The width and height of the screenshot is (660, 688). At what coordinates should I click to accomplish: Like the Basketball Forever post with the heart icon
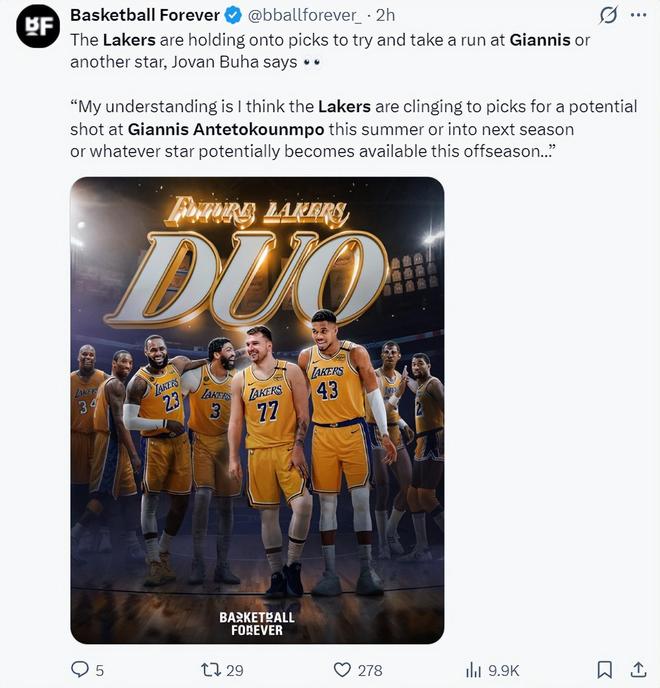click(x=342, y=669)
